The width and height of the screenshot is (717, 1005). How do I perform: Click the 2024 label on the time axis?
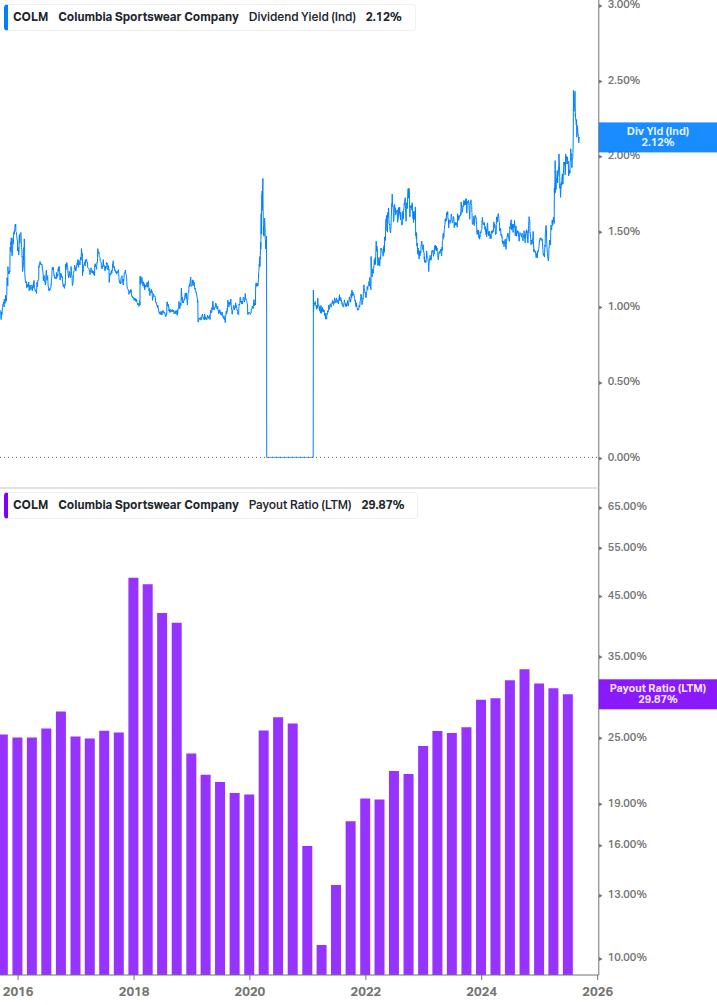pyautogui.click(x=481, y=992)
